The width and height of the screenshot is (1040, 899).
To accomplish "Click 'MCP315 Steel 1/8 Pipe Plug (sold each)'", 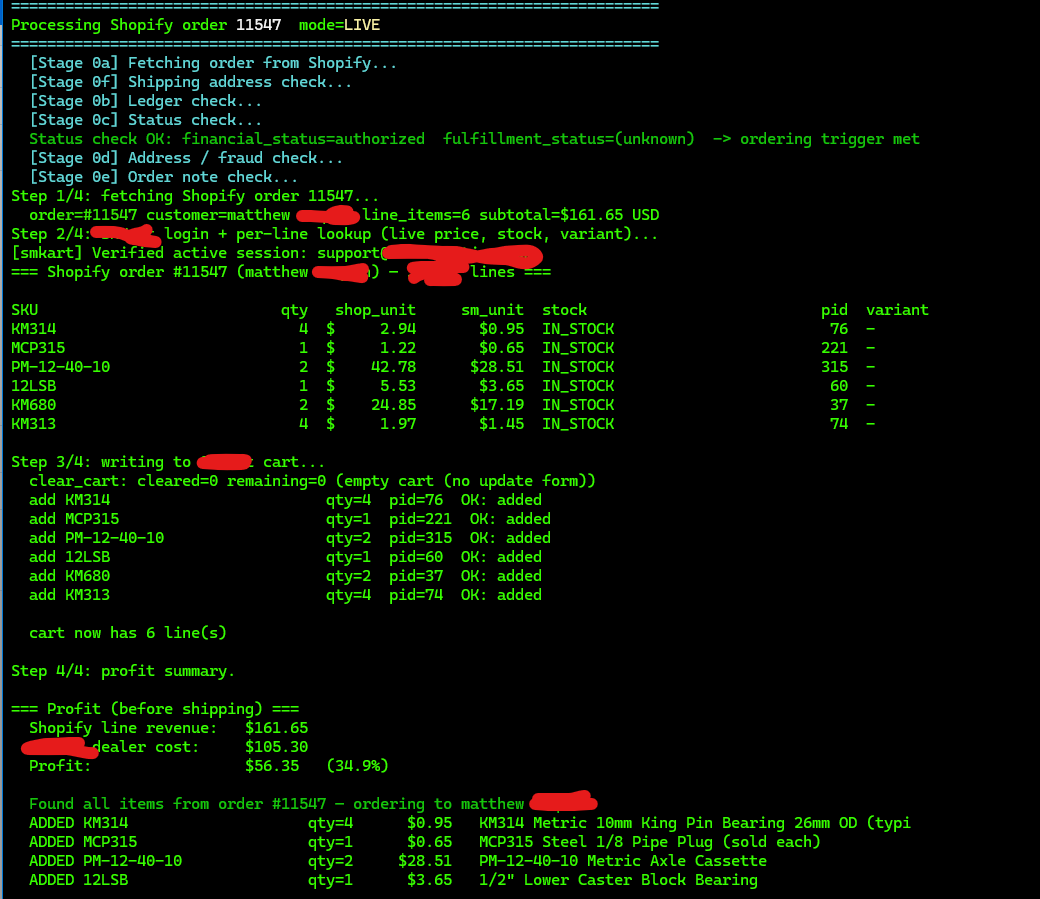I will tap(649, 843).
